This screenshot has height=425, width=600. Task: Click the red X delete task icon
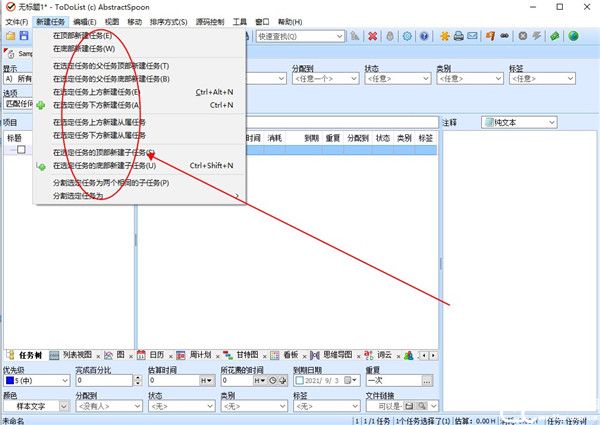[372, 36]
